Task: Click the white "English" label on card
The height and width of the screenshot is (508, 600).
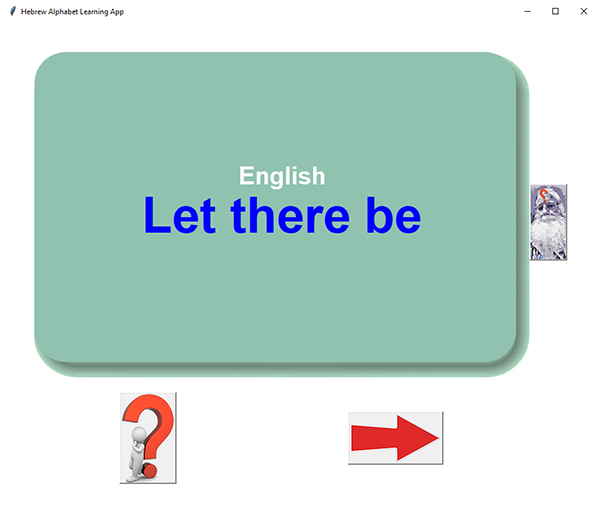Action: [x=282, y=176]
